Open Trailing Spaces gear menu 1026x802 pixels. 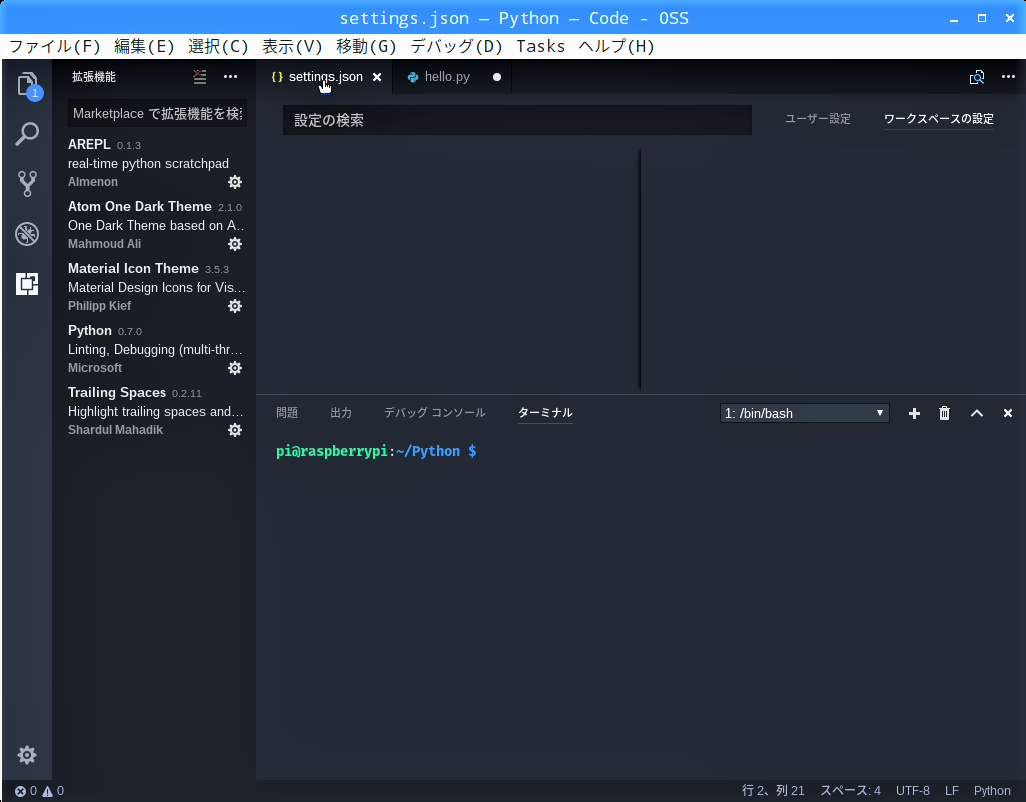point(235,430)
